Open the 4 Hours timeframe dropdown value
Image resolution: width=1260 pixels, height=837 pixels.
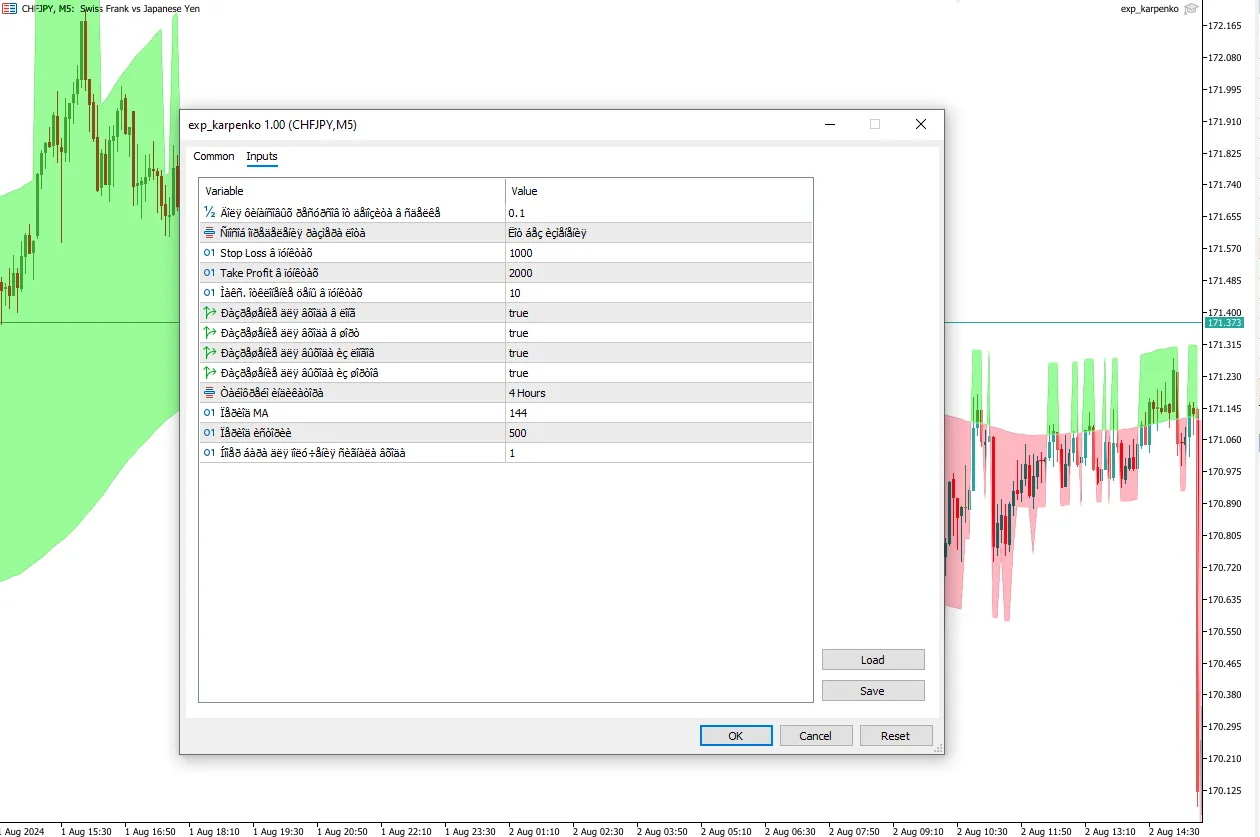pyautogui.click(x=527, y=393)
